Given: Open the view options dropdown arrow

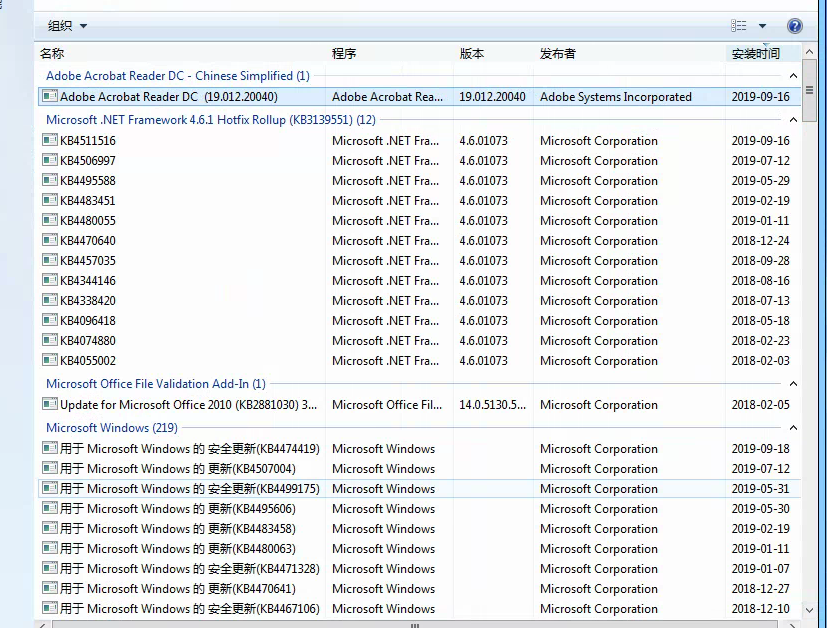Looking at the screenshot, I should coord(762,25).
